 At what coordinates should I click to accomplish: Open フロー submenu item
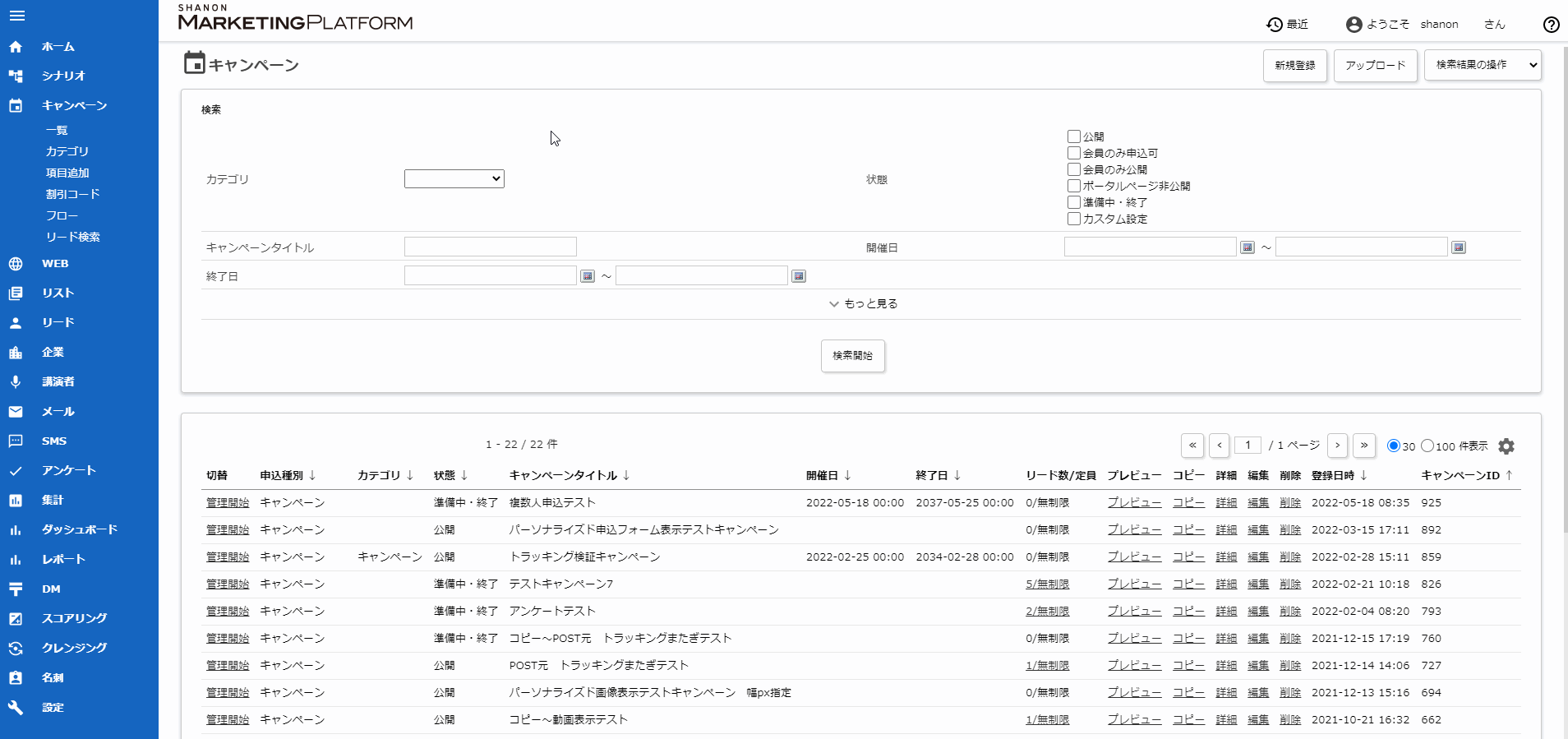tap(62, 216)
